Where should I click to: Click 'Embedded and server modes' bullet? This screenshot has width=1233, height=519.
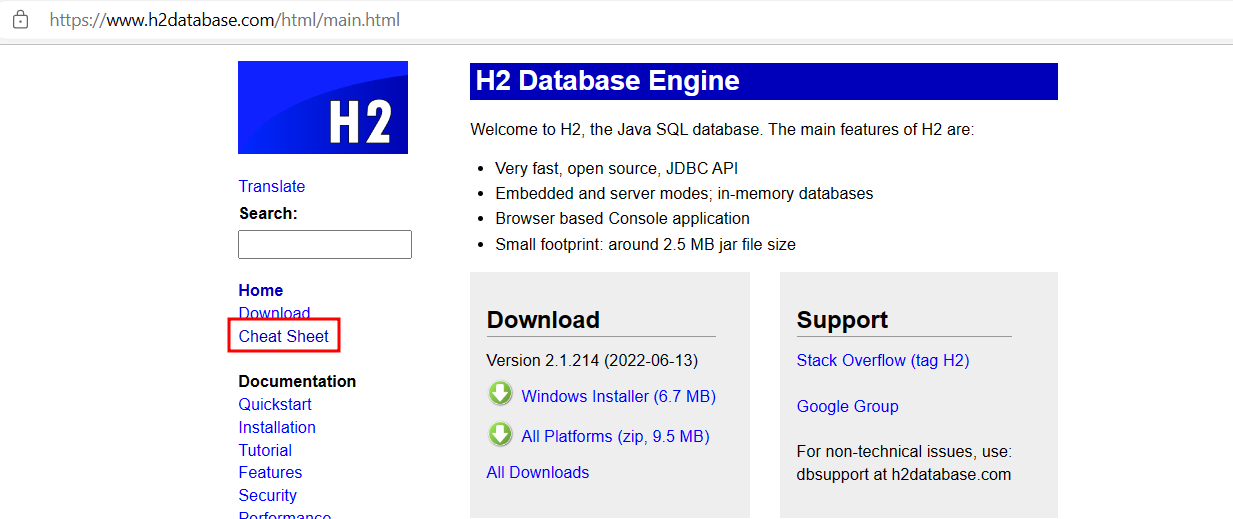click(x=684, y=193)
